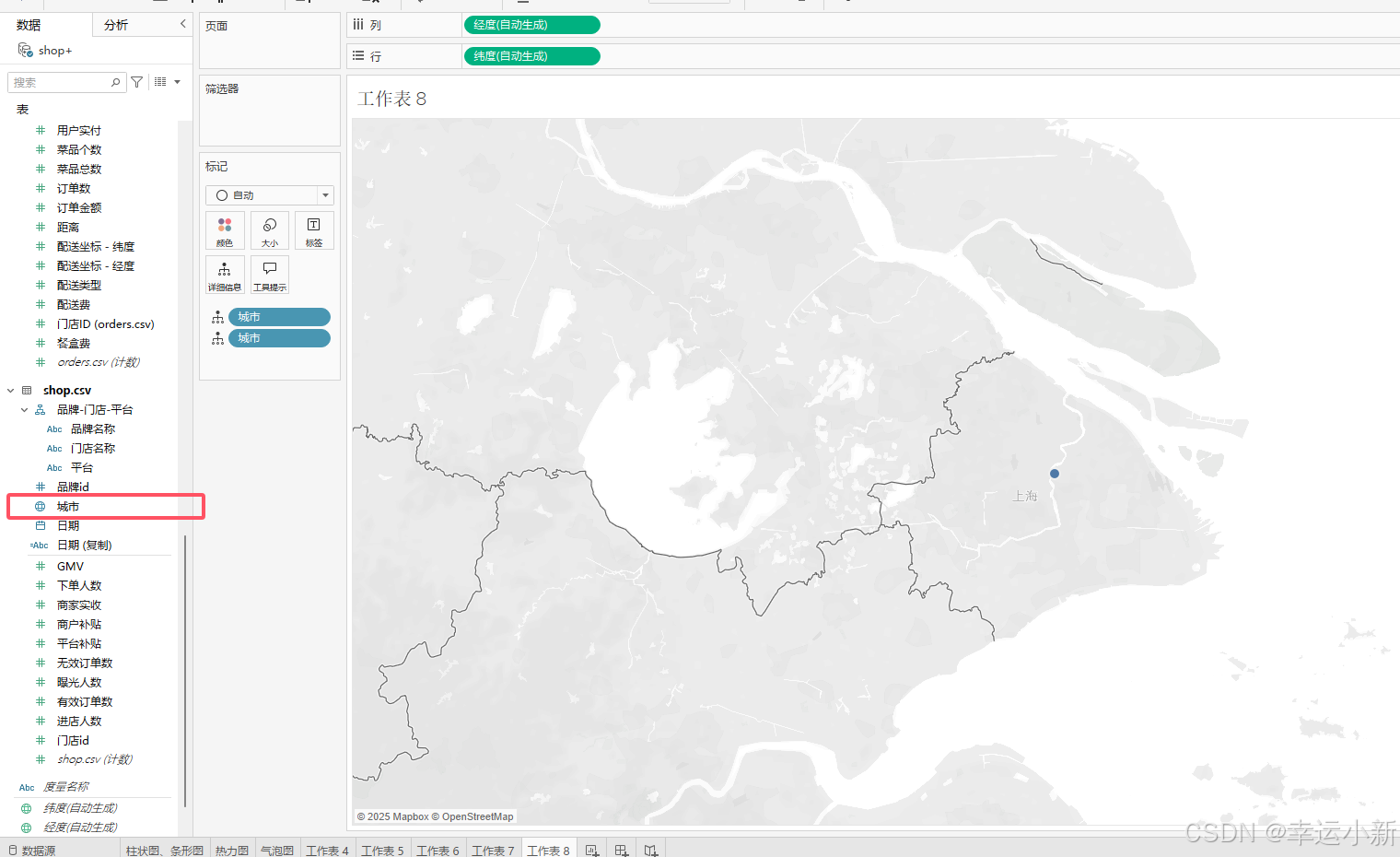Click the magnifier icon in the search box
Screen dimensions: 1400x857
pos(115,82)
